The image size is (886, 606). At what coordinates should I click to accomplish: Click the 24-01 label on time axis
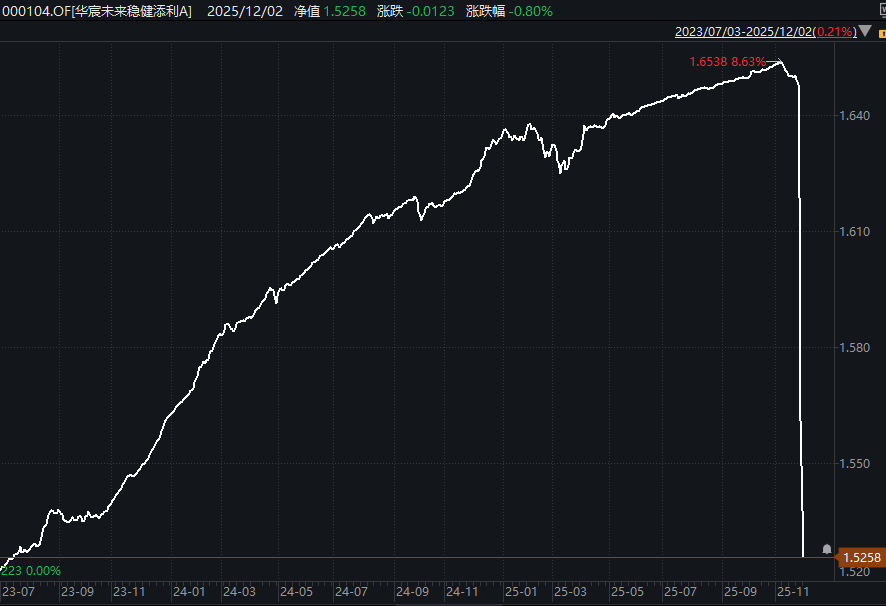click(x=189, y=591)
